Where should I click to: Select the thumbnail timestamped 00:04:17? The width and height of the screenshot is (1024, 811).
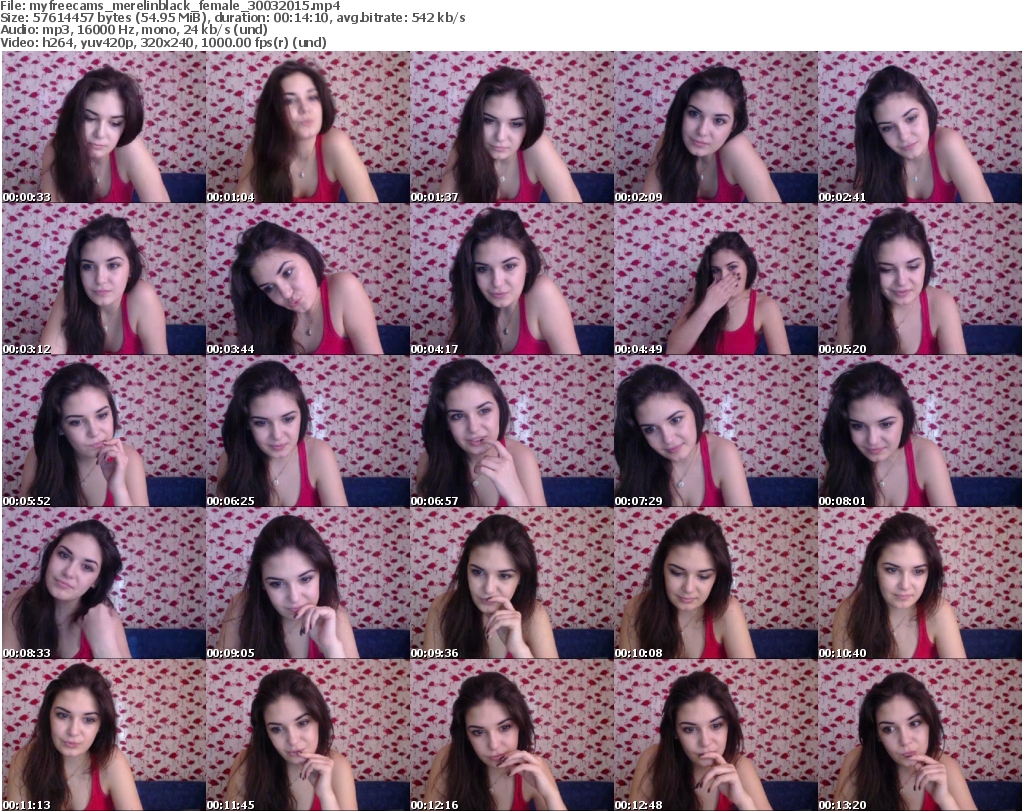(x=511, y=279)
